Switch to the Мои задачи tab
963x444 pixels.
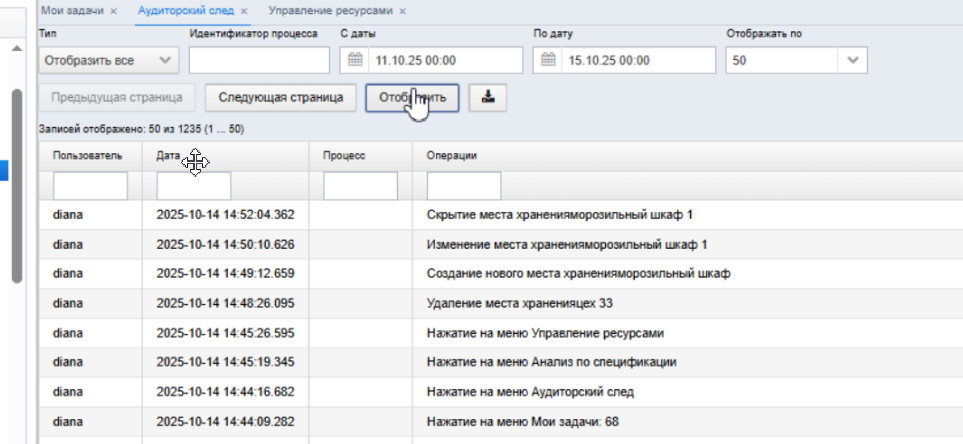tap(72, 11)
